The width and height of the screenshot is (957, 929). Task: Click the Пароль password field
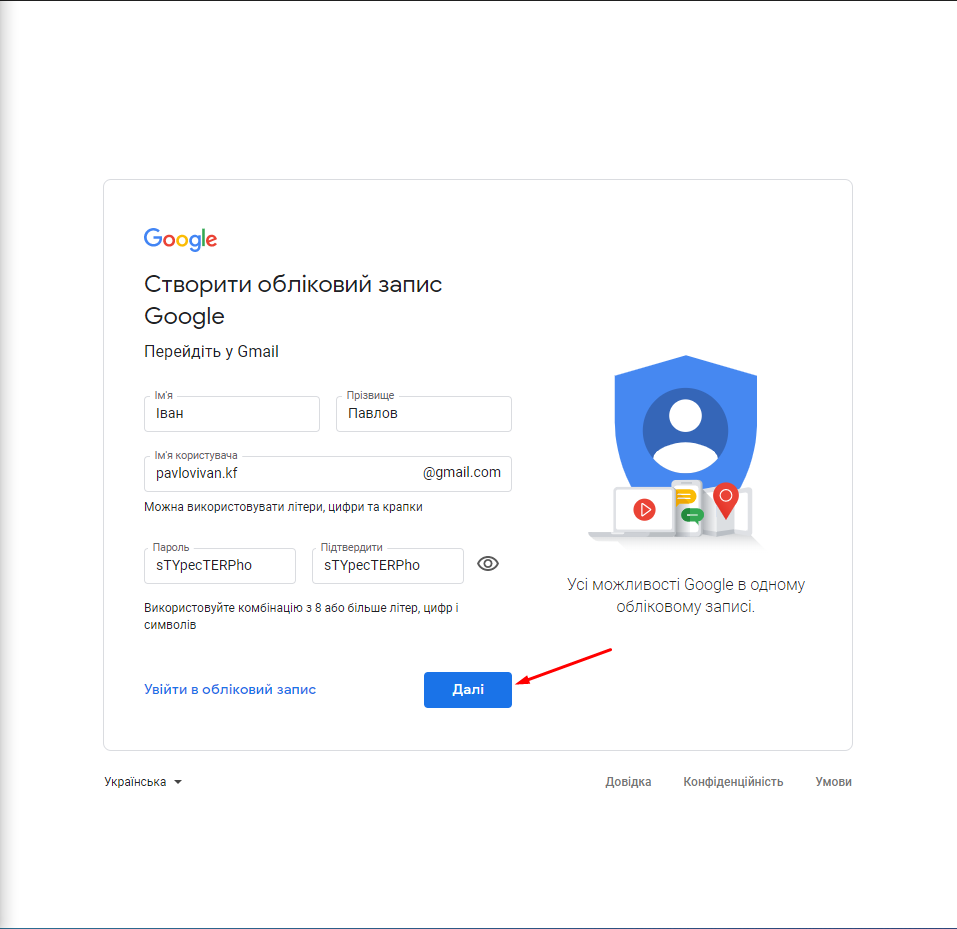(x=220, y=566)
